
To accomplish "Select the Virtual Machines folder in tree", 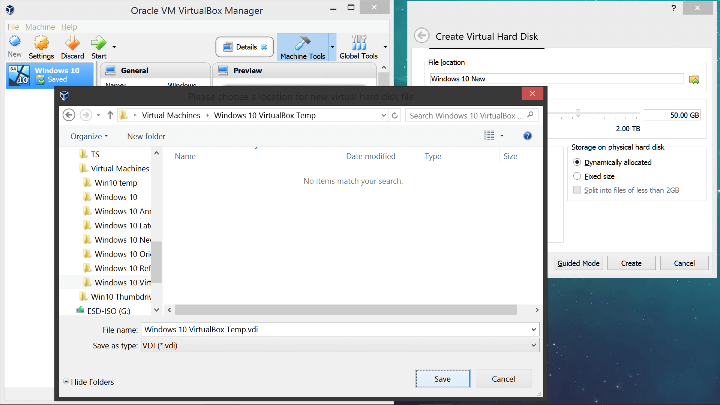I will (114, 168).
